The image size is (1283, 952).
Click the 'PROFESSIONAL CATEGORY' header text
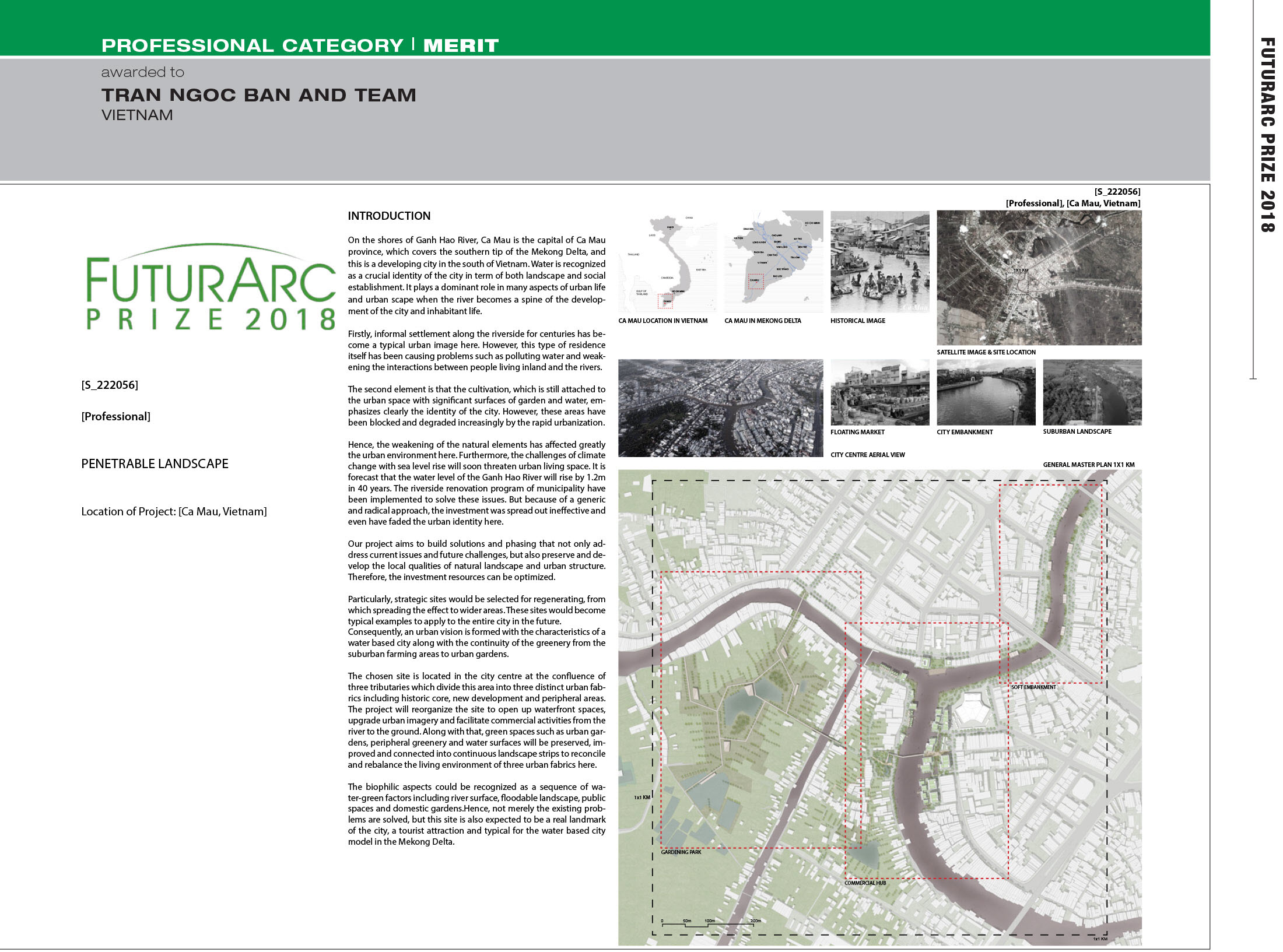tap(252, 45)
